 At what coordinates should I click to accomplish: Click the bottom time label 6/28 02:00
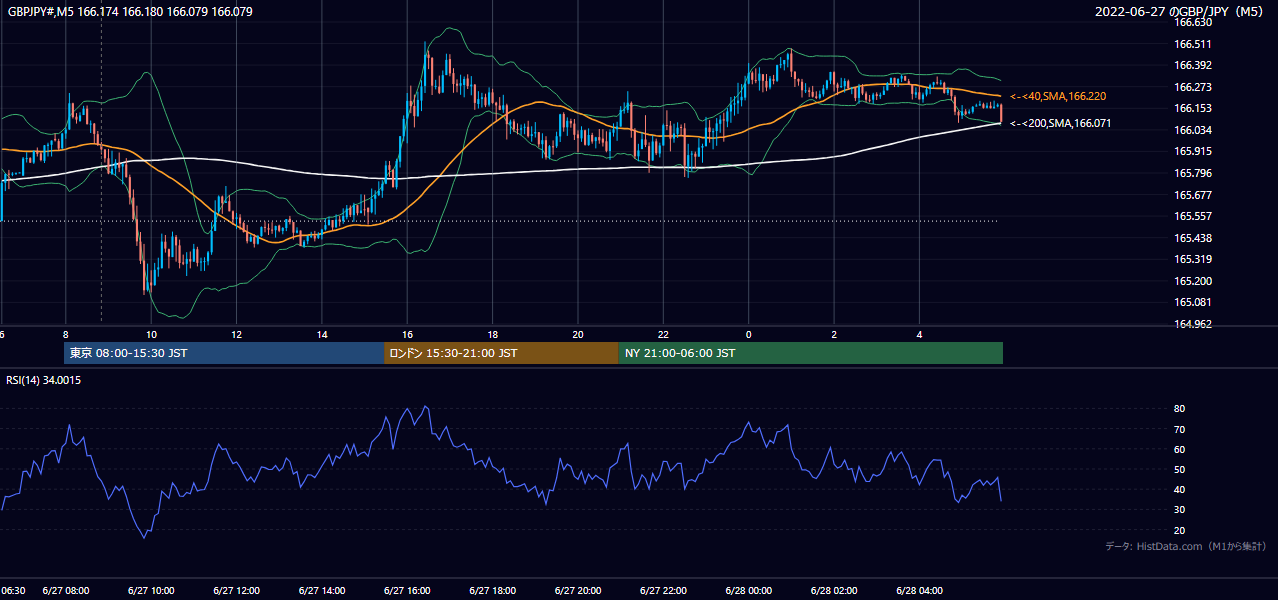pos(835,590)
